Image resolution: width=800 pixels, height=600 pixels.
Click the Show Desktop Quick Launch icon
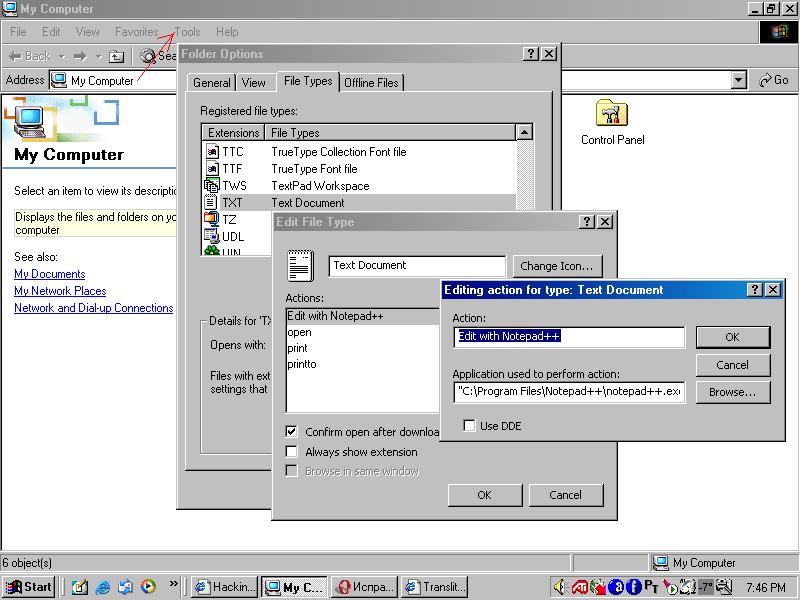click(x=80, y=587)
